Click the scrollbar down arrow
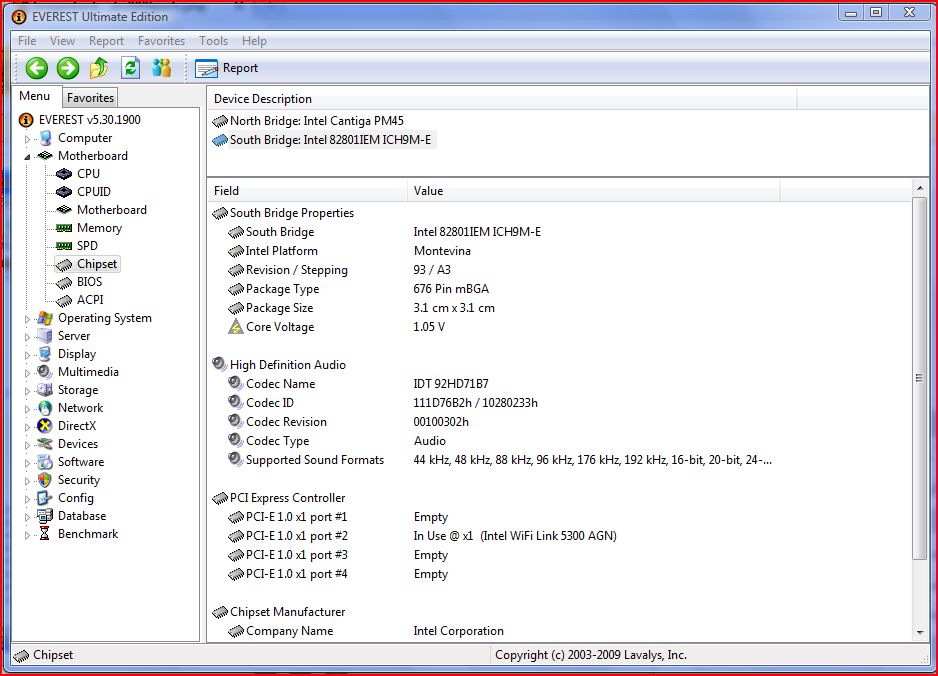The image size is (938, 676). pyautogui.click(x=920, y=633)
